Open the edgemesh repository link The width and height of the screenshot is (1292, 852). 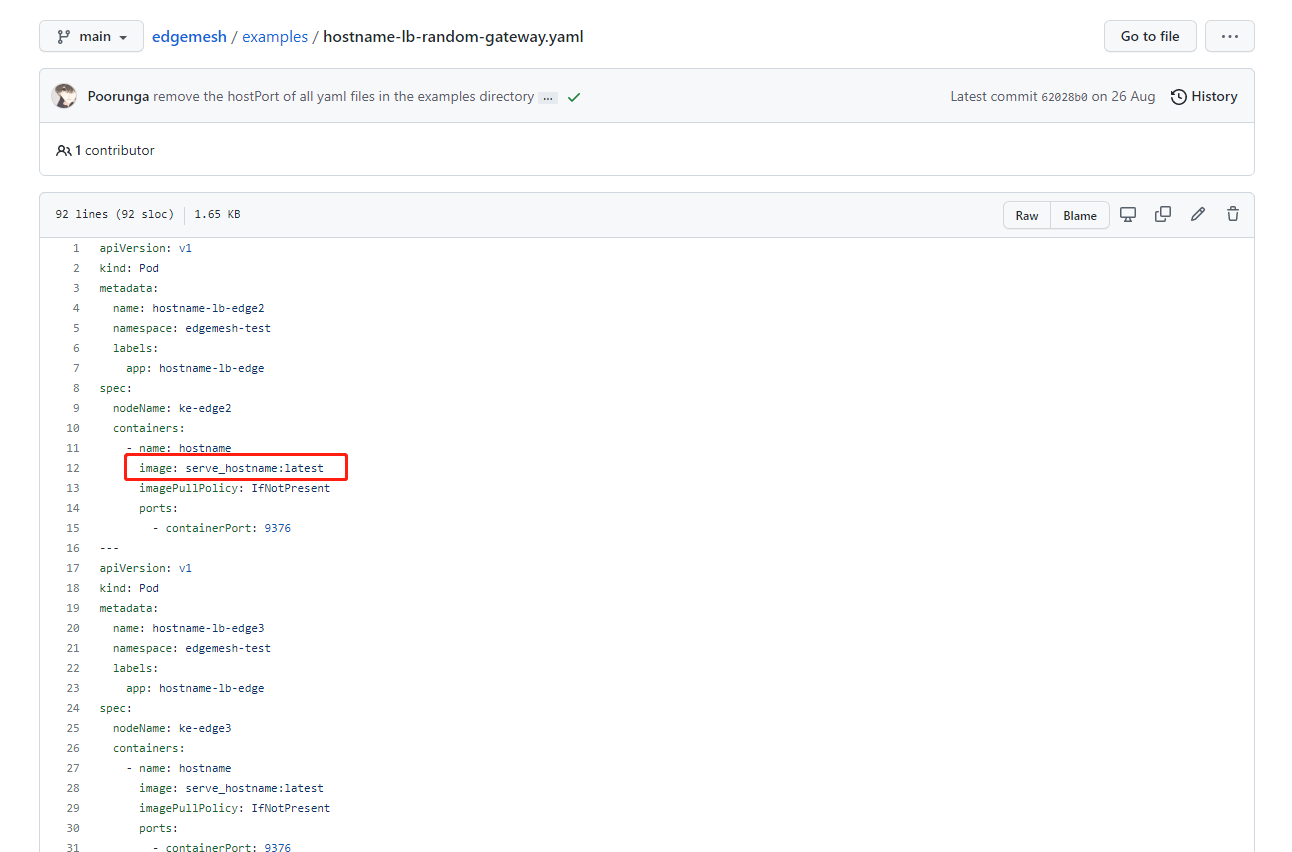pyautogui.click(x=189, y=36)
